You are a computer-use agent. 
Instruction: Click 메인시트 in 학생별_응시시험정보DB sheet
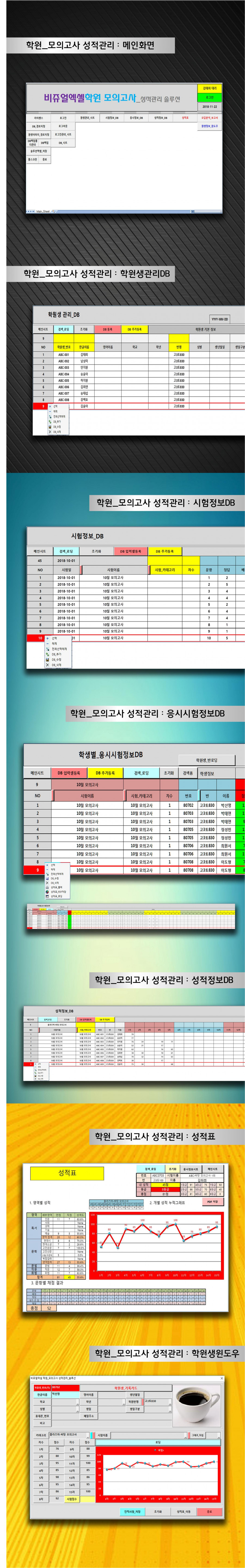[38, 773]
